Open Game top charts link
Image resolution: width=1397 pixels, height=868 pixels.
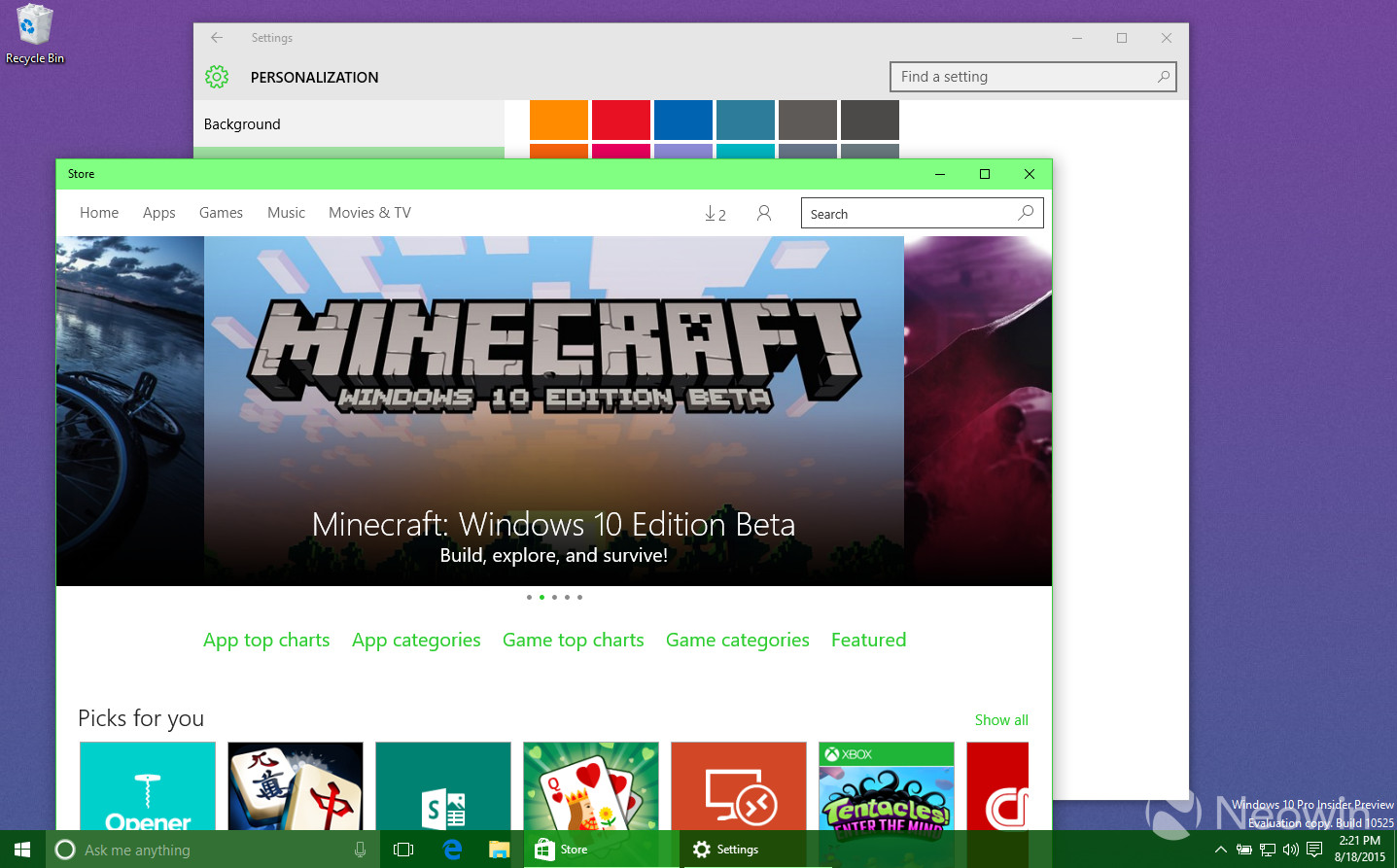click(x=574, y=641)
